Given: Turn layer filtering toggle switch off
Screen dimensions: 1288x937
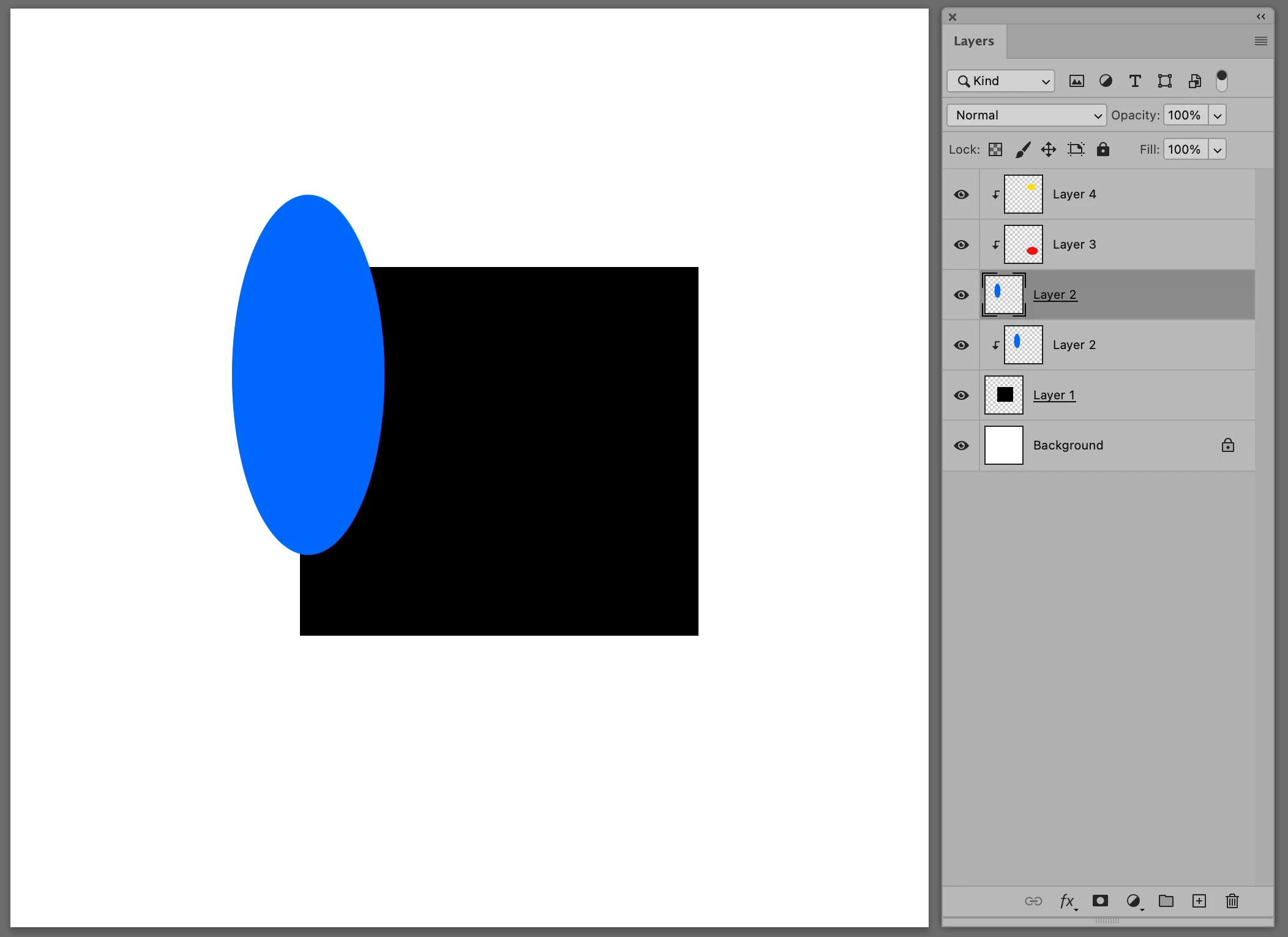Looking at the screenshot, I should coord(1221,80).
